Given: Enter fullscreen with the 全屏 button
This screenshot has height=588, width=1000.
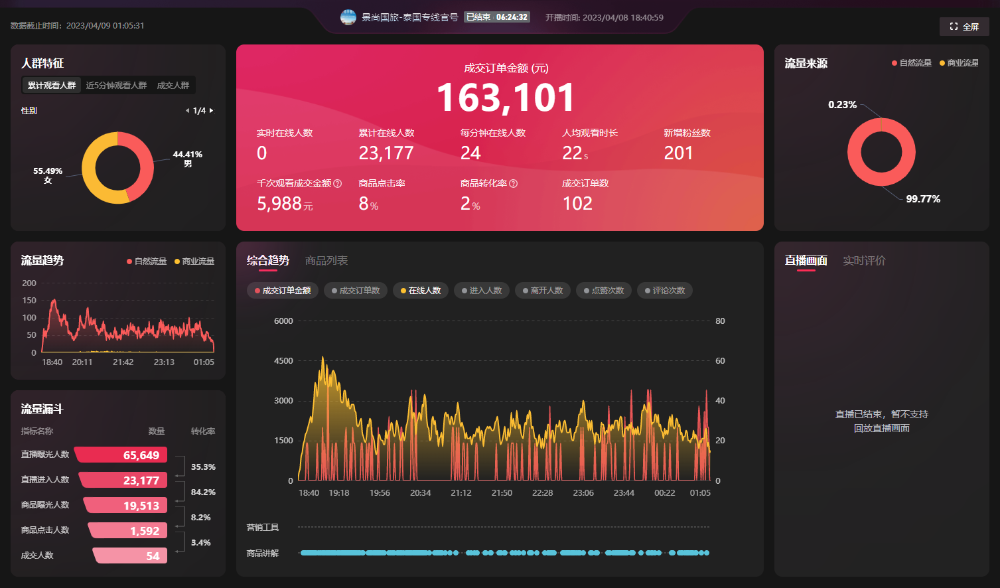Looking at the screenshot, I should 964,27.
